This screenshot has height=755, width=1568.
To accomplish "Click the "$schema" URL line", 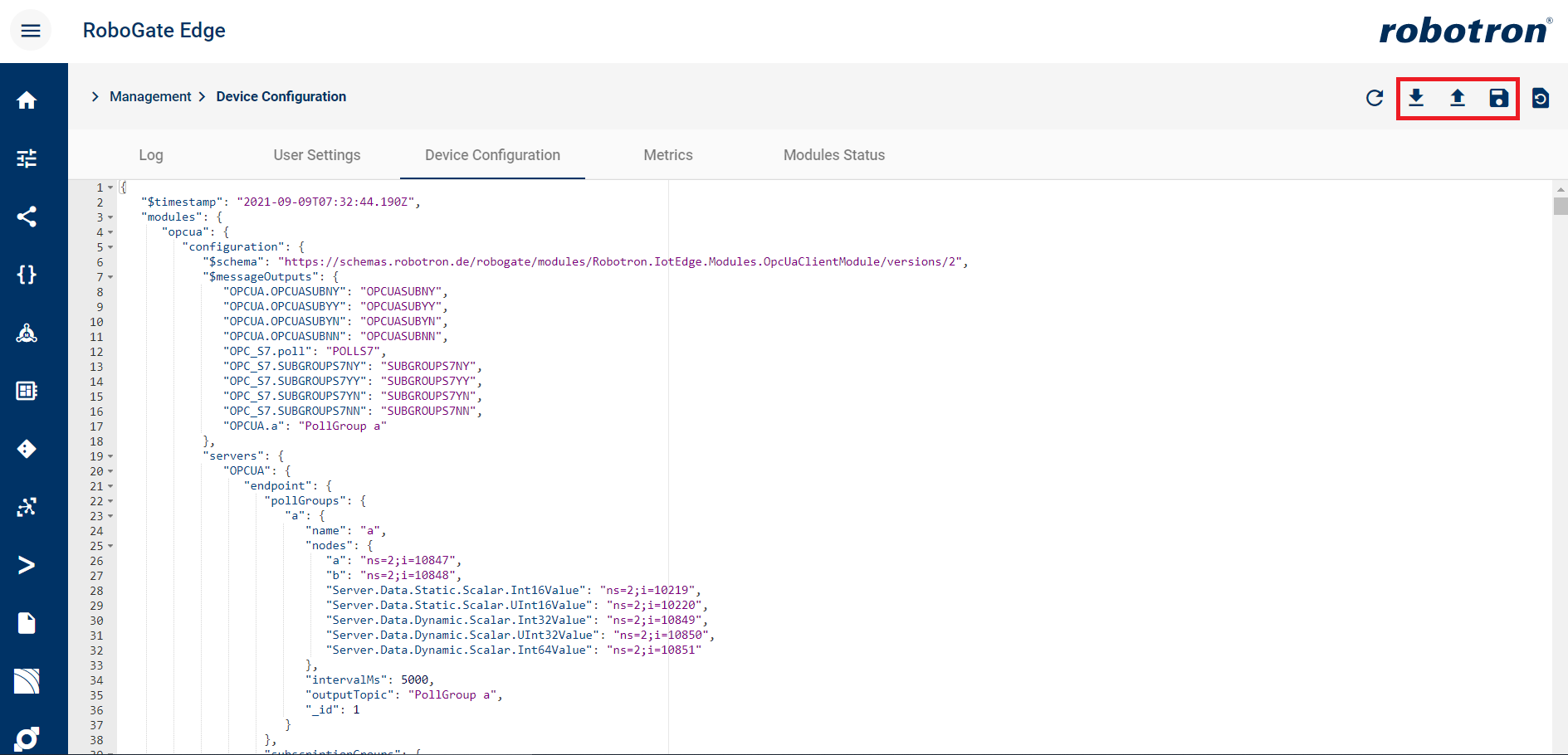I will 585,261.
